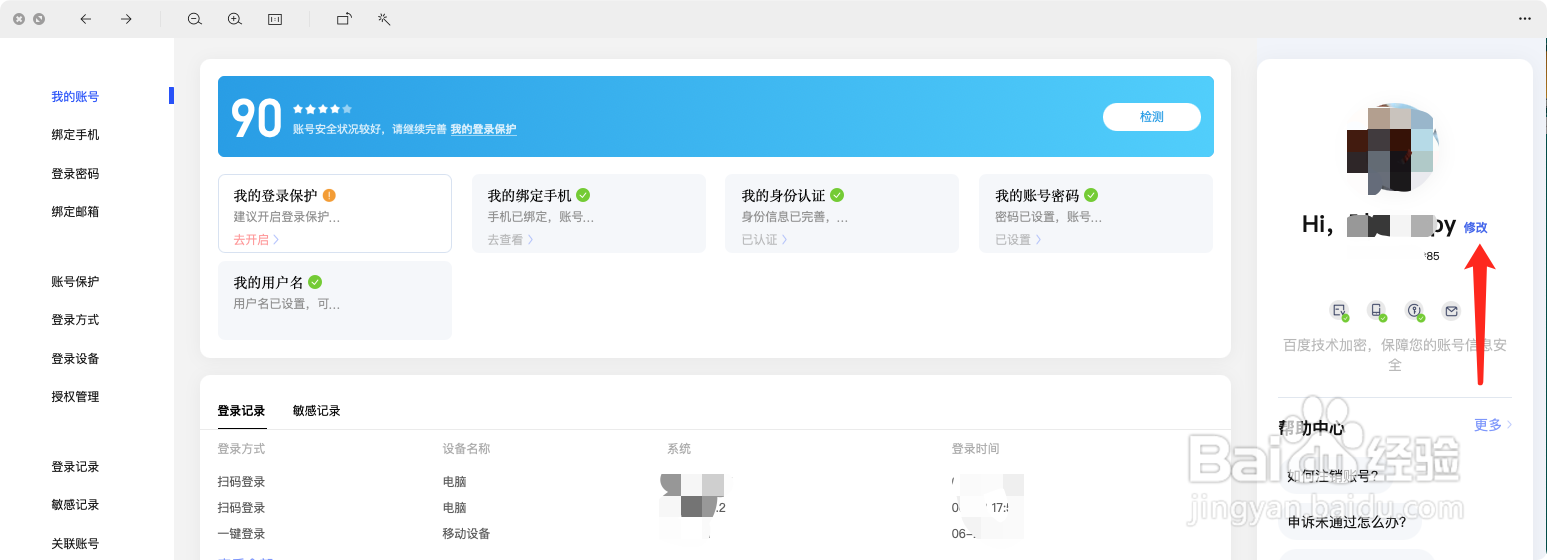Open 绑定邮箱 in sidebar
Image resolution: width=1547 pixels, height=560 pixels.
(x=75, y=212)
